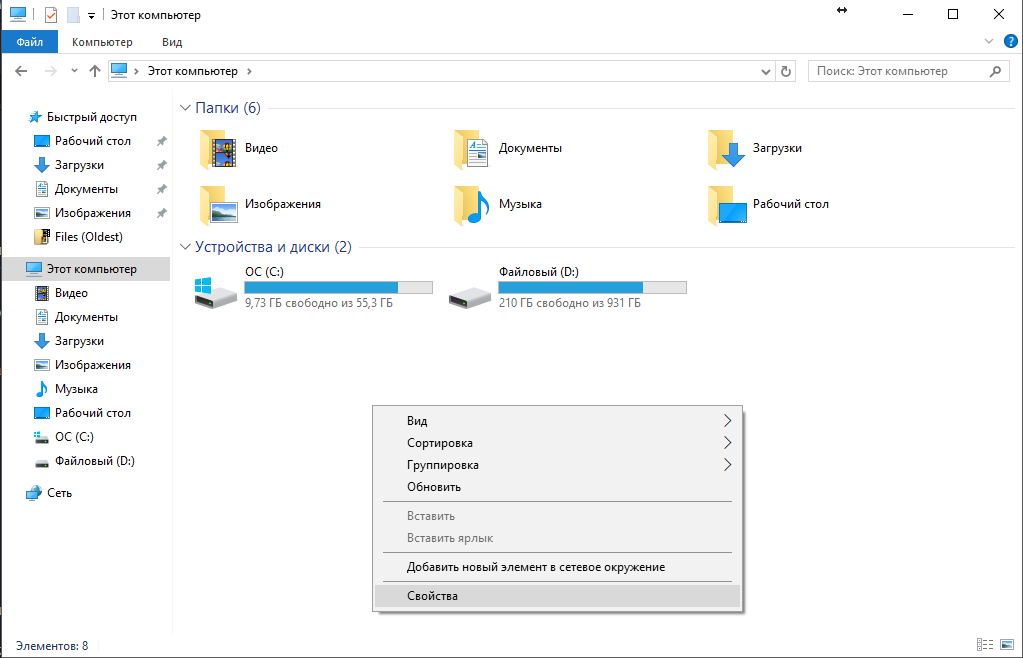The image size is (1023, 658).
Task: Open the Документы folder in Папки
Action: 508,149
